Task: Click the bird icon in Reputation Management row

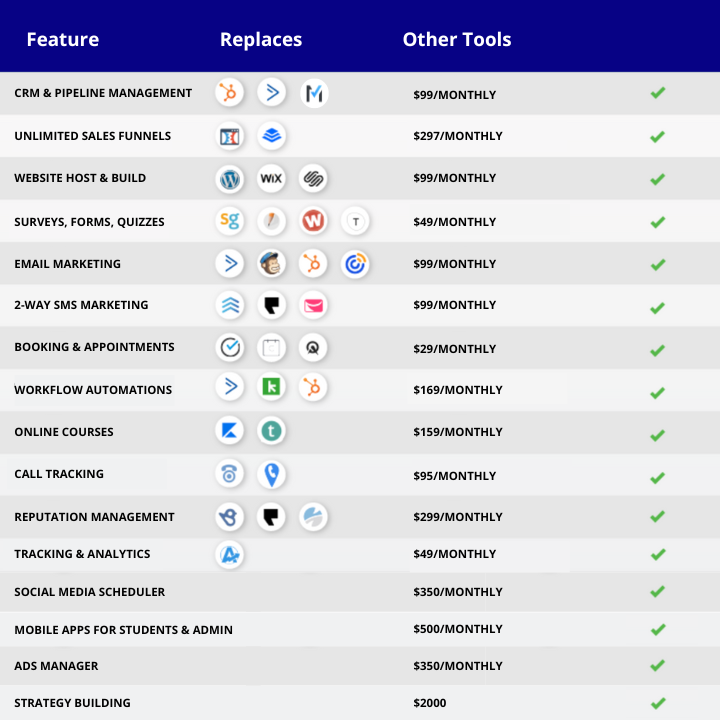Action: (229, 517)
